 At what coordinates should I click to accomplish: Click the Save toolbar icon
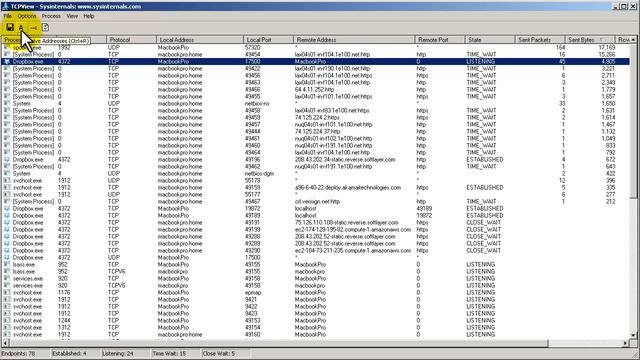[x=10, y=27]
